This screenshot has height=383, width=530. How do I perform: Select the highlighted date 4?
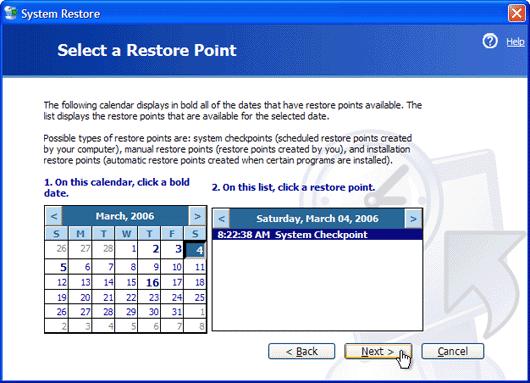pos(195,250)
